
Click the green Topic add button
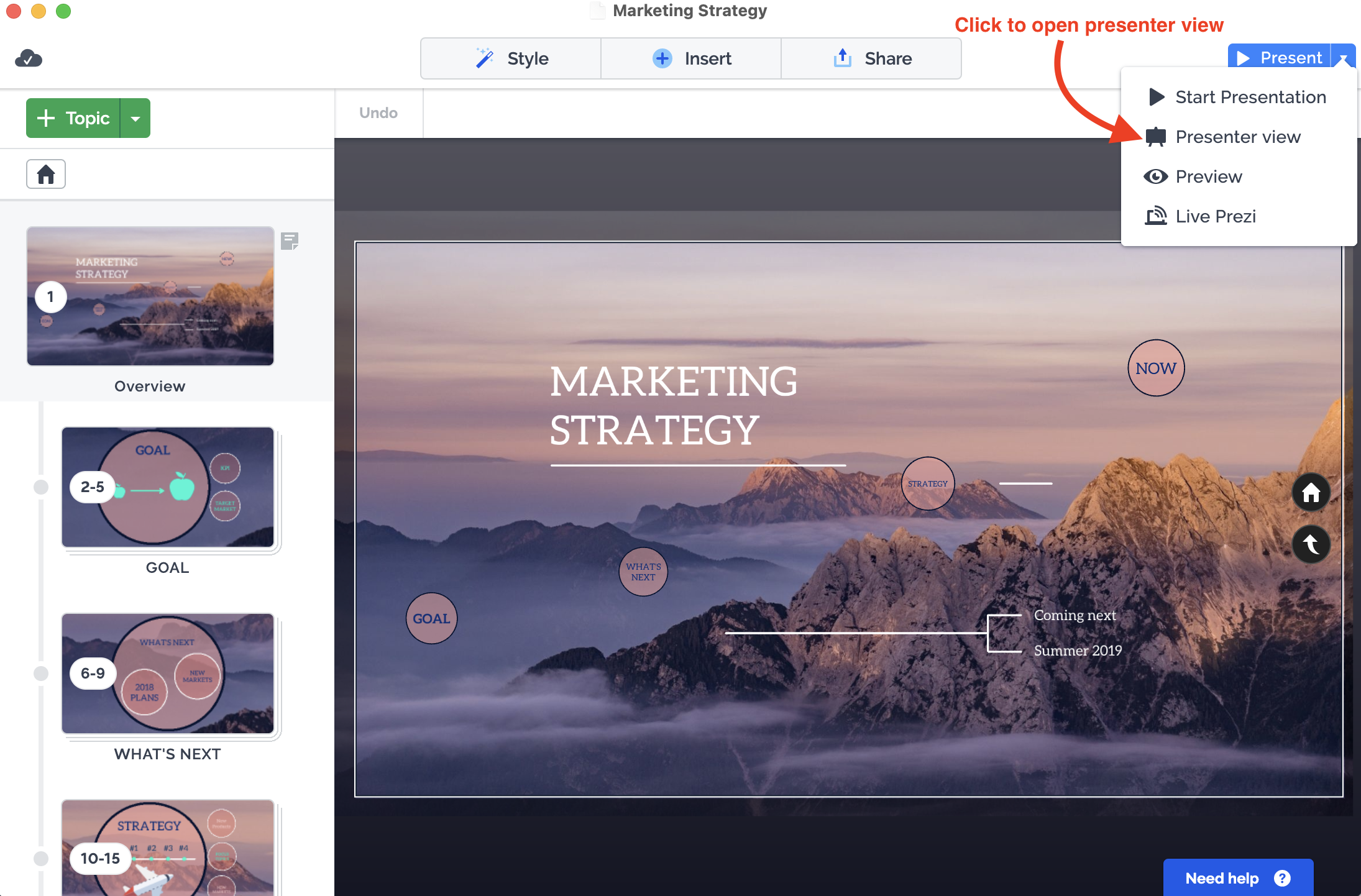(73, 118)
